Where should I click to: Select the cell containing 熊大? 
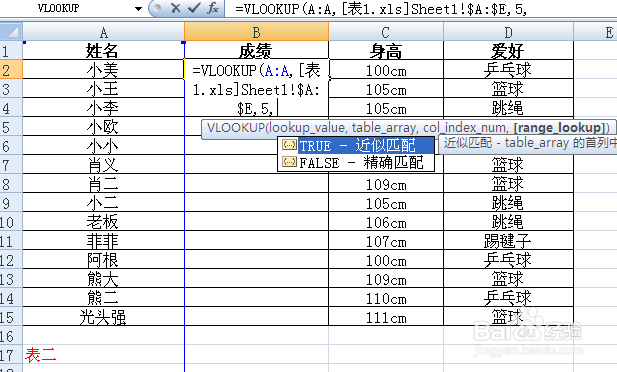pyautogui.click(x=103, y=279)
